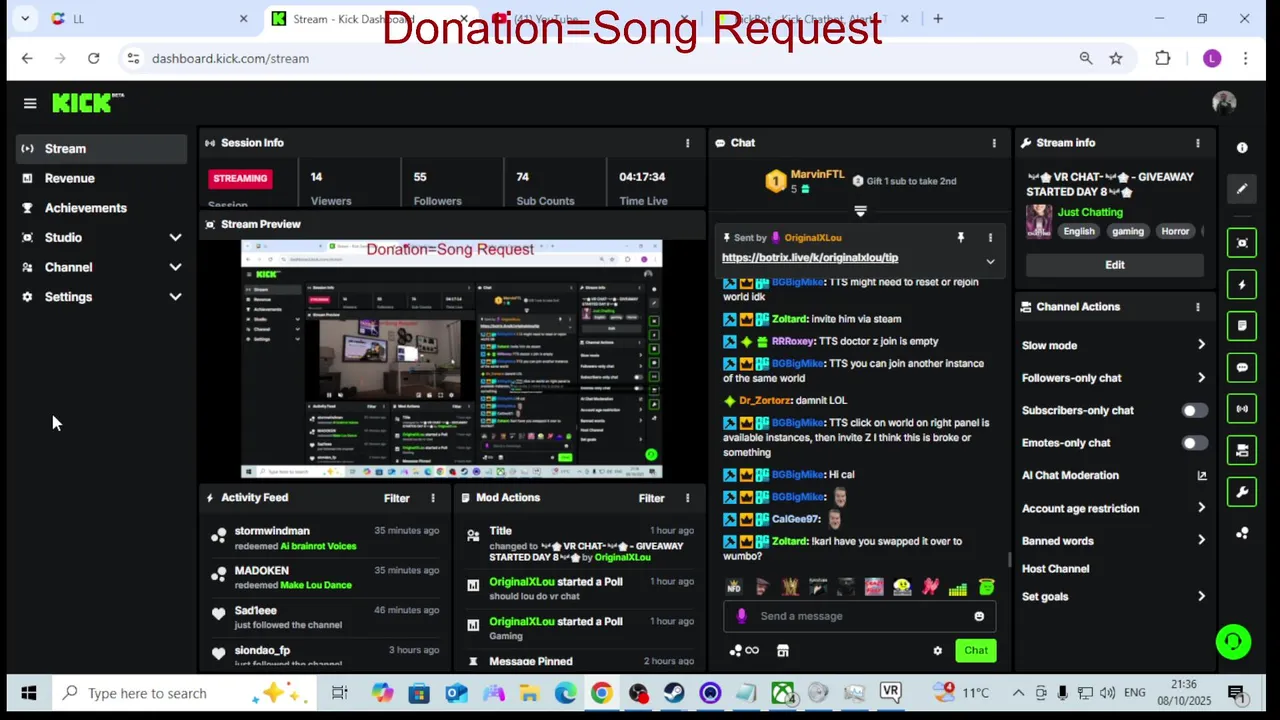Click the wrench icon in right toolbar
Image resolution: width=1280 pixels, height=720 pixels.
(x=1242, y=492)
